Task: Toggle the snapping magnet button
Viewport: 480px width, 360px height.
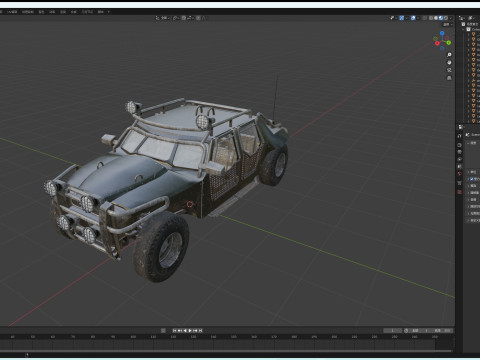Action: 184,18
